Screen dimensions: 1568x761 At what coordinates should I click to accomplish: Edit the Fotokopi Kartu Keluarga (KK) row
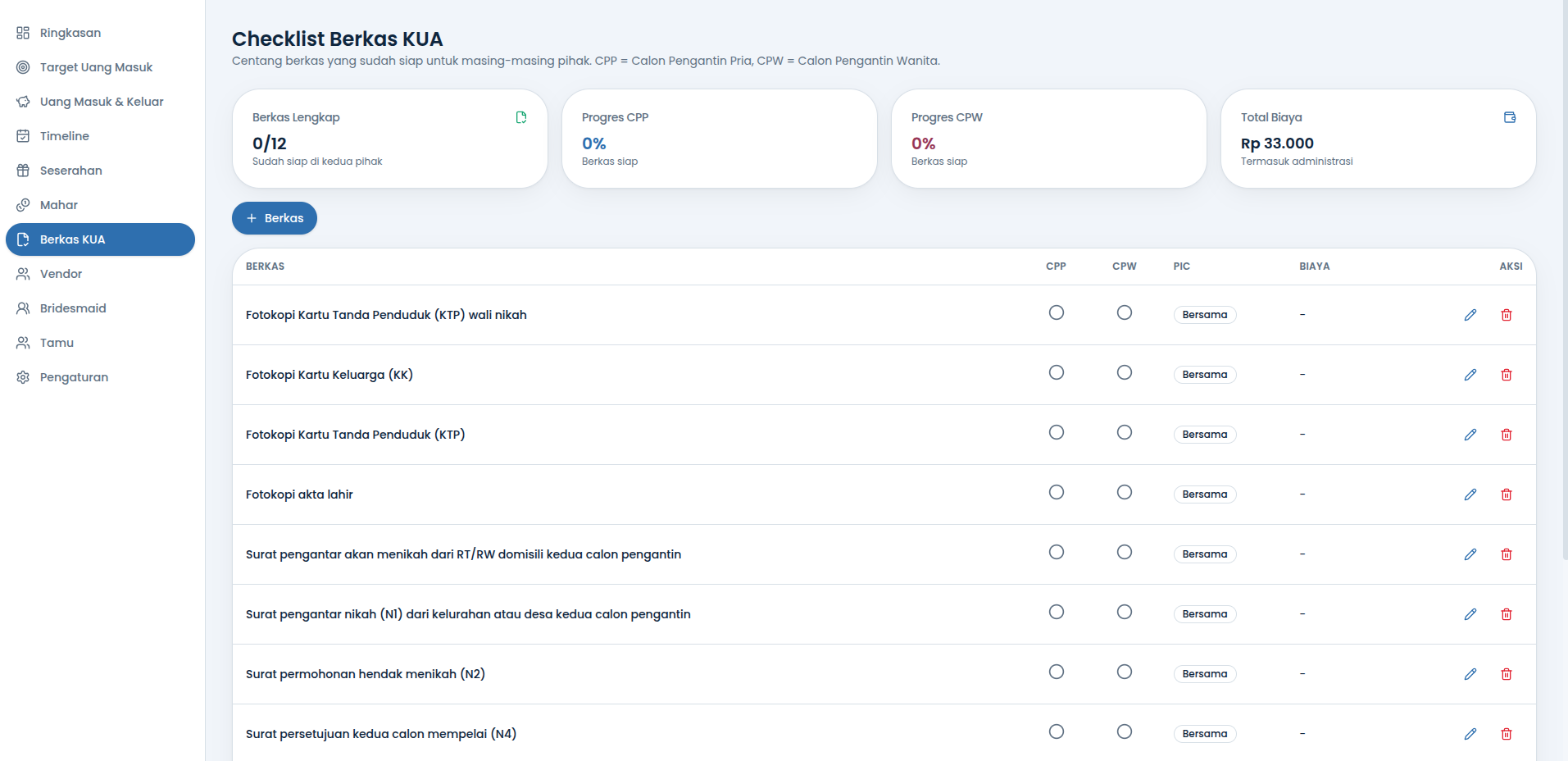point(1470,375)
